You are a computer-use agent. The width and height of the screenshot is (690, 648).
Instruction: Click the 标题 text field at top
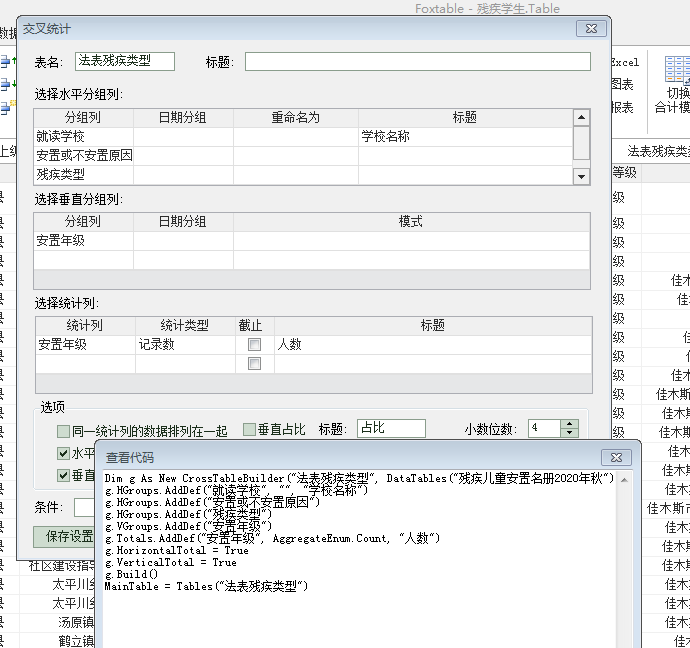[x=415, y=62]
